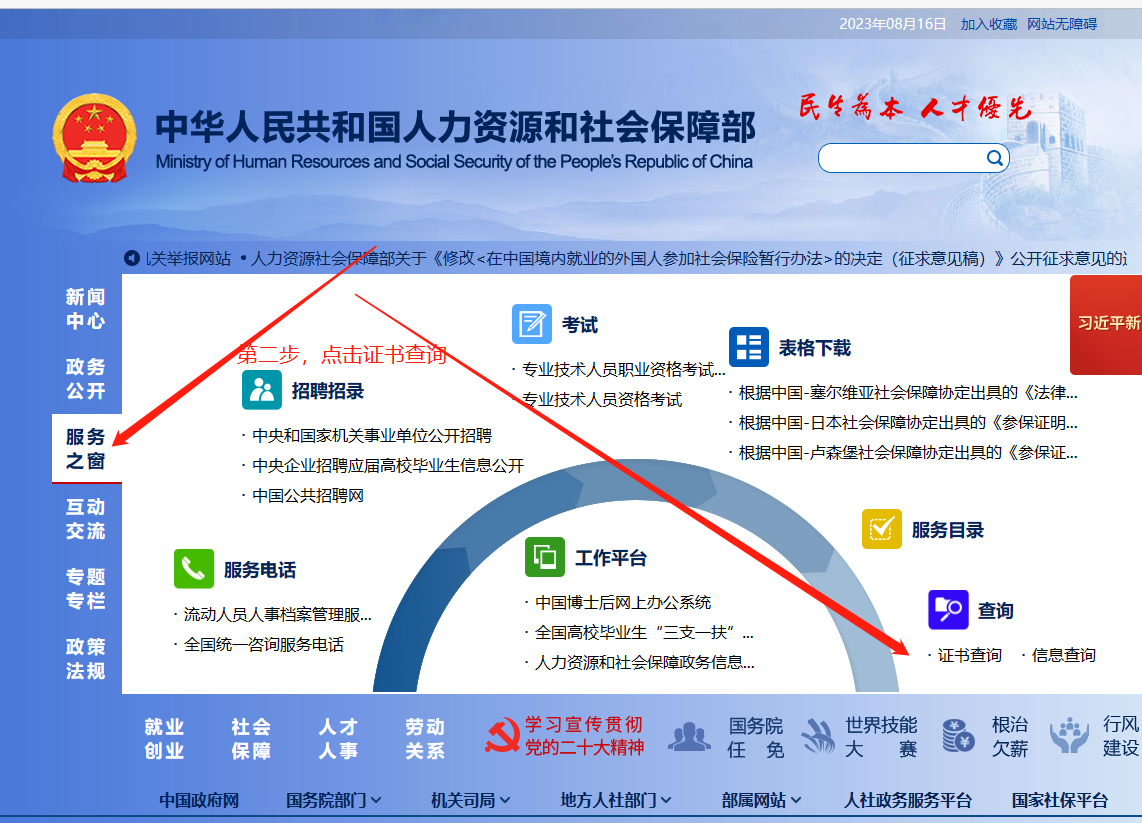
Task: Expand the 国务院部门 dropdown
Action: click(333, 800)
